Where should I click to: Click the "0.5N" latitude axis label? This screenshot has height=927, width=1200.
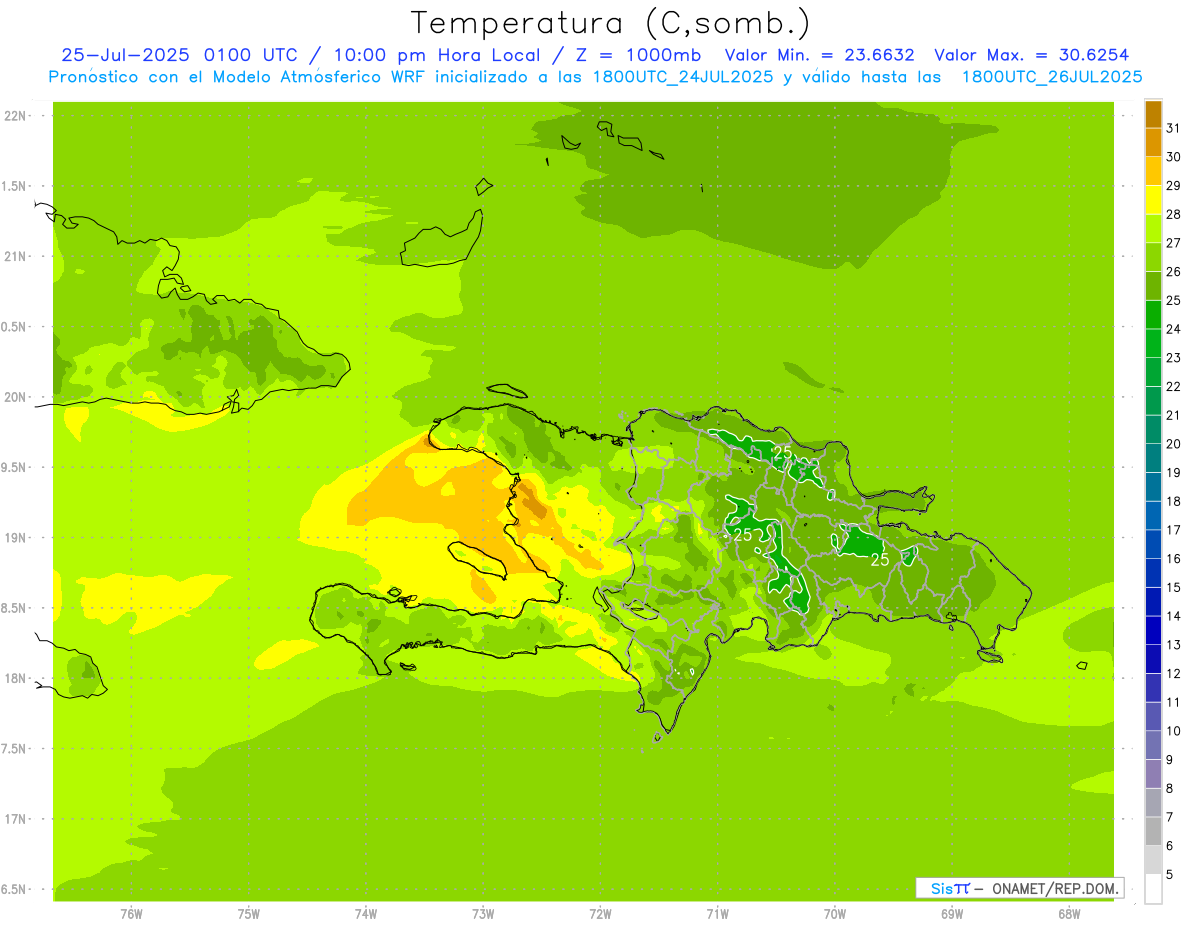[x=14, y=327]
